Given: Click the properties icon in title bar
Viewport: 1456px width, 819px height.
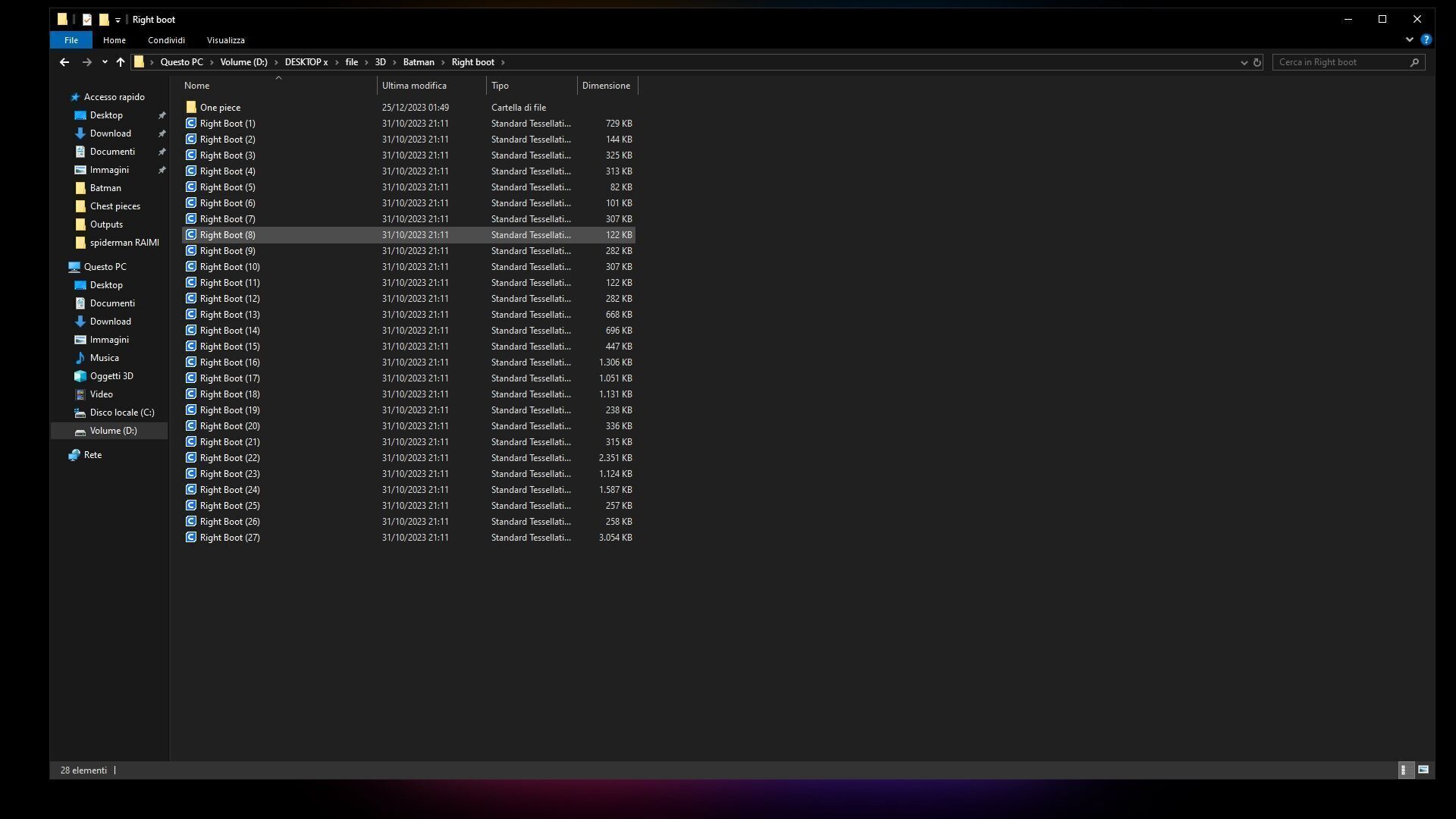Looking at the screenshot, I should coord(87,20).
